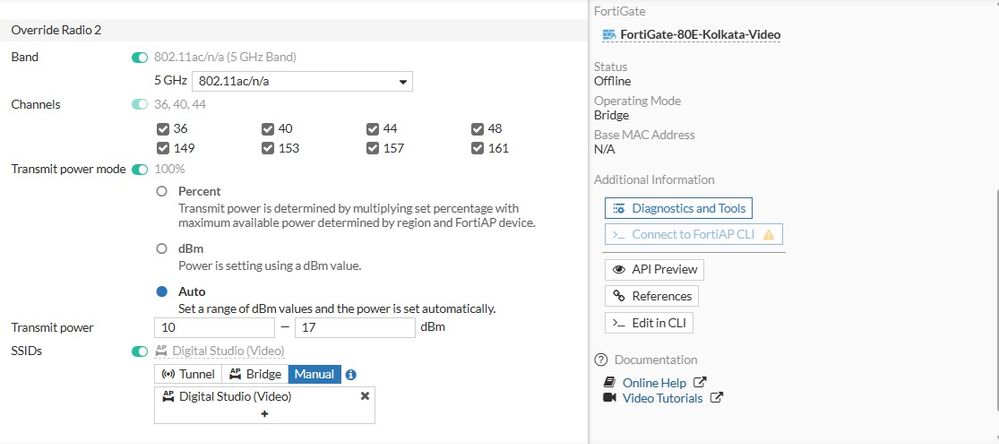Switch SSID mode to Bridge
999x444 pixels.
(x=255, y=374)
